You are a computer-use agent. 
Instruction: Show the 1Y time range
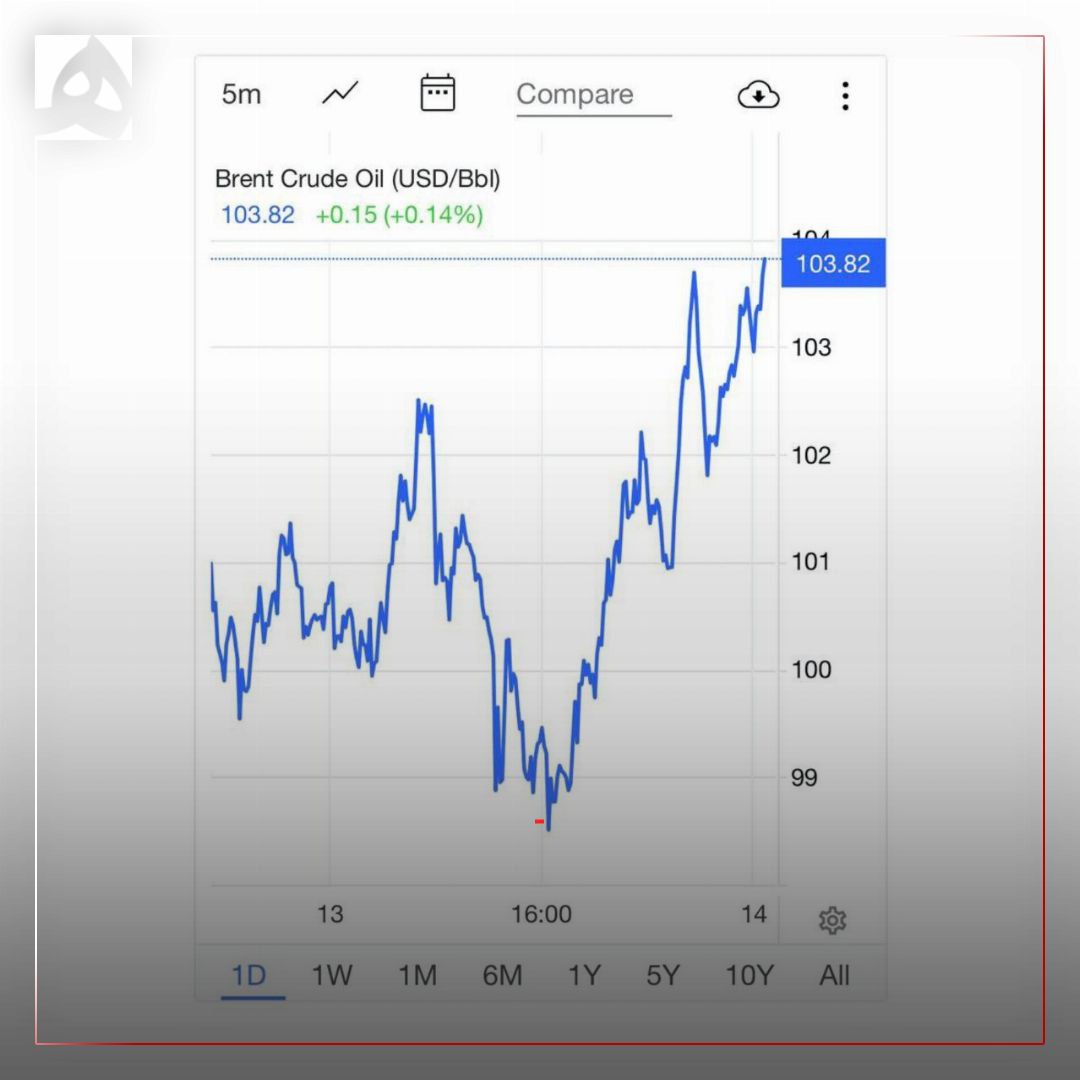[x=584, y=975]
